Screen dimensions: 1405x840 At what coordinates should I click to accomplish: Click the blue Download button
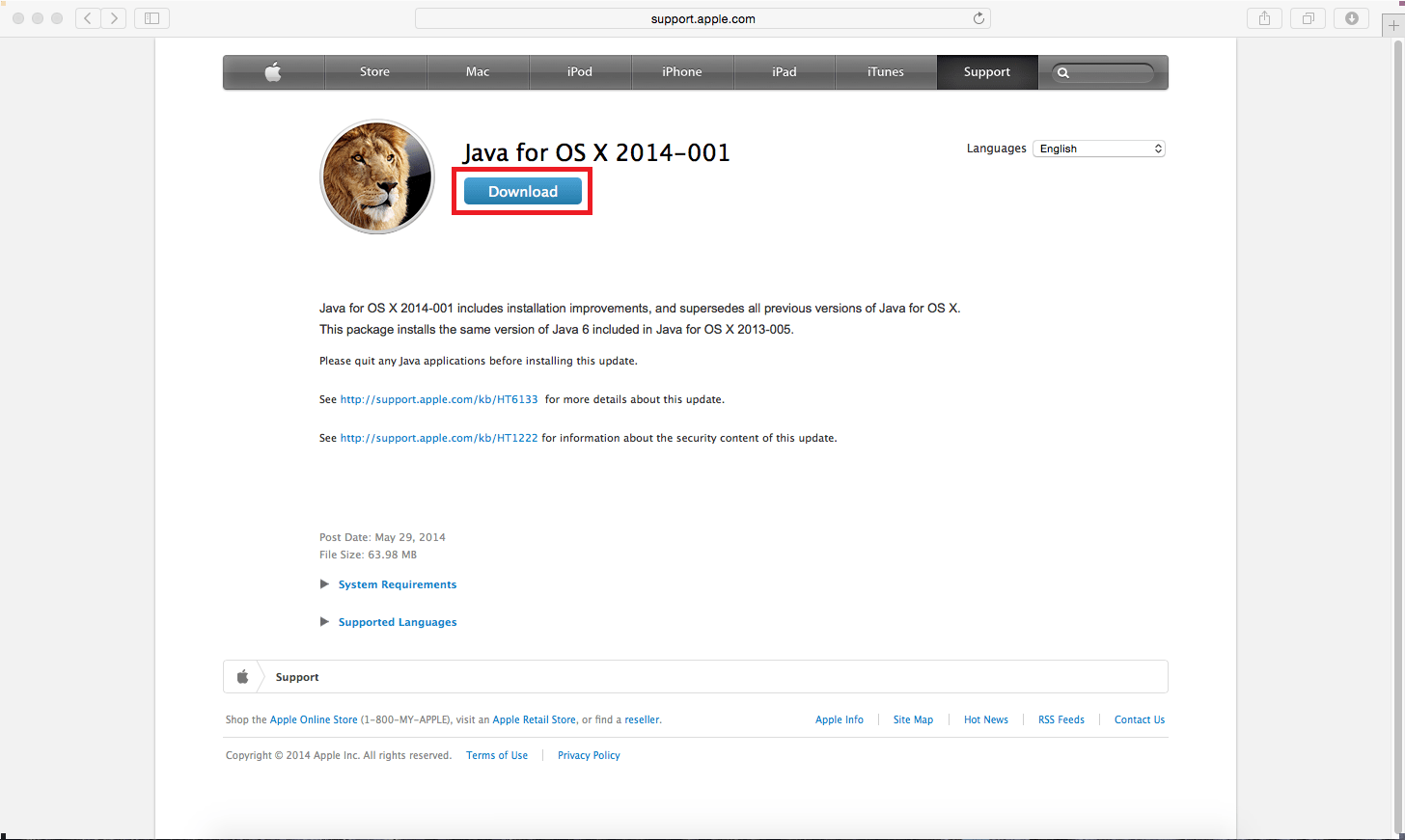(523, 191)
